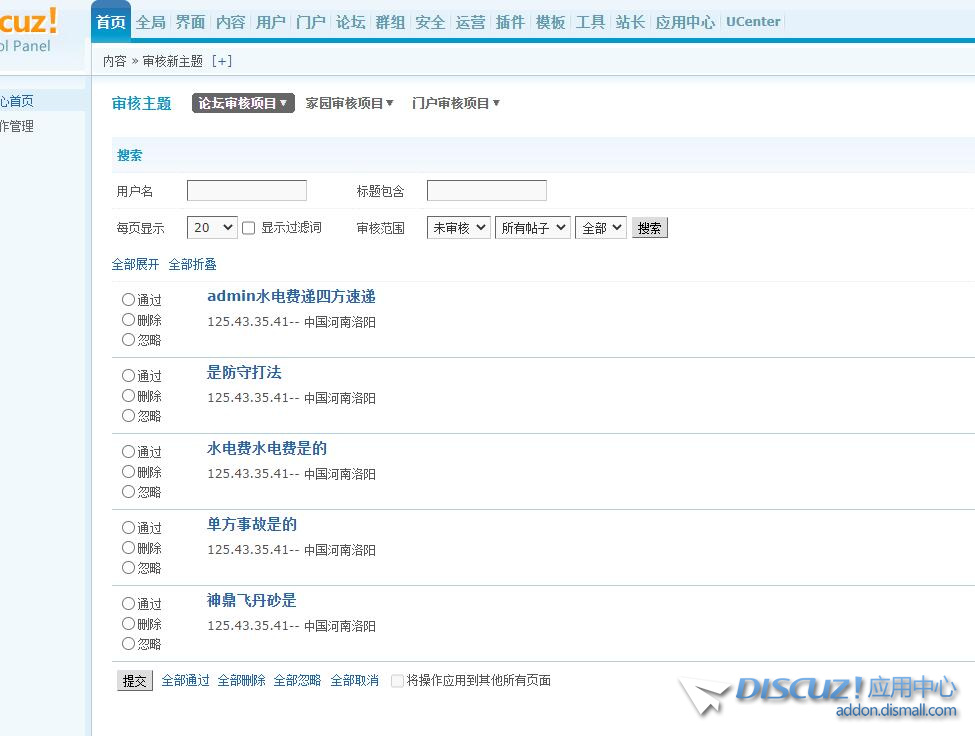
Task: Click the 提交 button
Action: pos(134,681)
